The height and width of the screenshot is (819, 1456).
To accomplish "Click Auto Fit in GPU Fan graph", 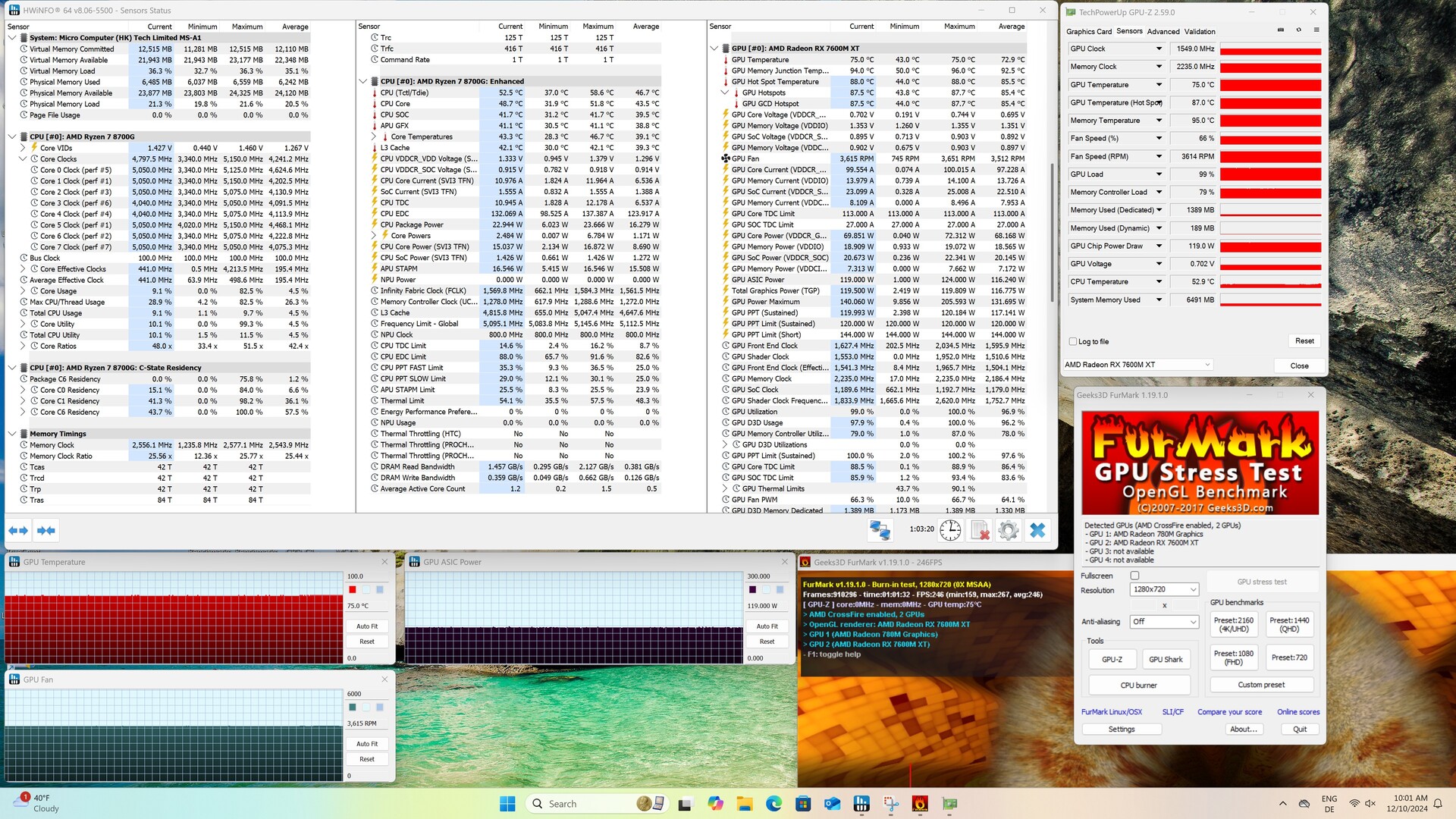I will pyautogui.click(x=366, y=744).
